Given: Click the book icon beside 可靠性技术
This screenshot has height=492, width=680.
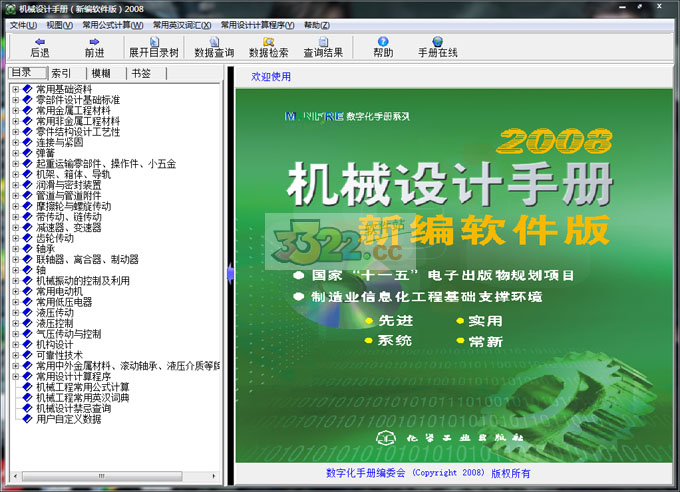Looking at the screenshot, I should click(x=27, y=355).
